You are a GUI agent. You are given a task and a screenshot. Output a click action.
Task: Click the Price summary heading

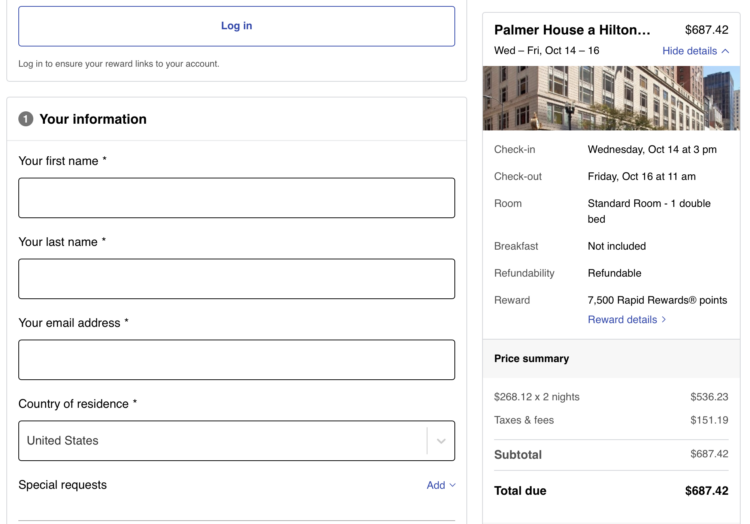click(x=531, y=359)
